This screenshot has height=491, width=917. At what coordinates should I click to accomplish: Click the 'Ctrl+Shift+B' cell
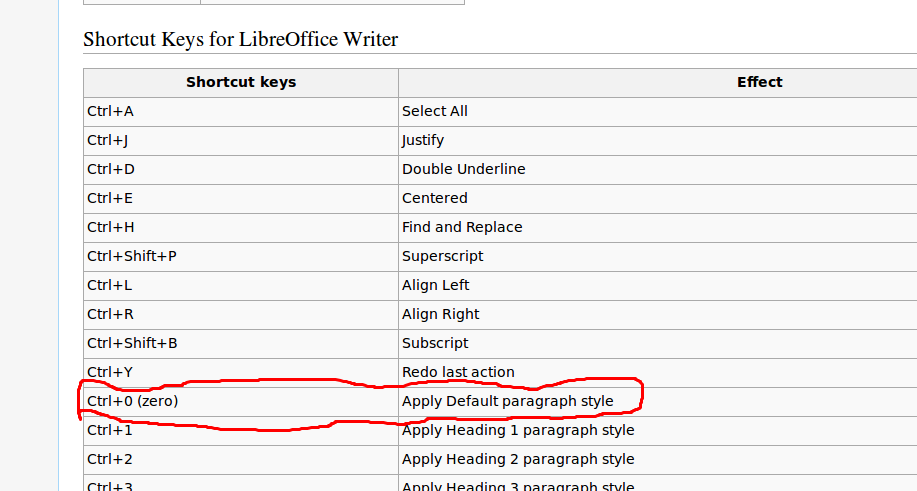241,344
